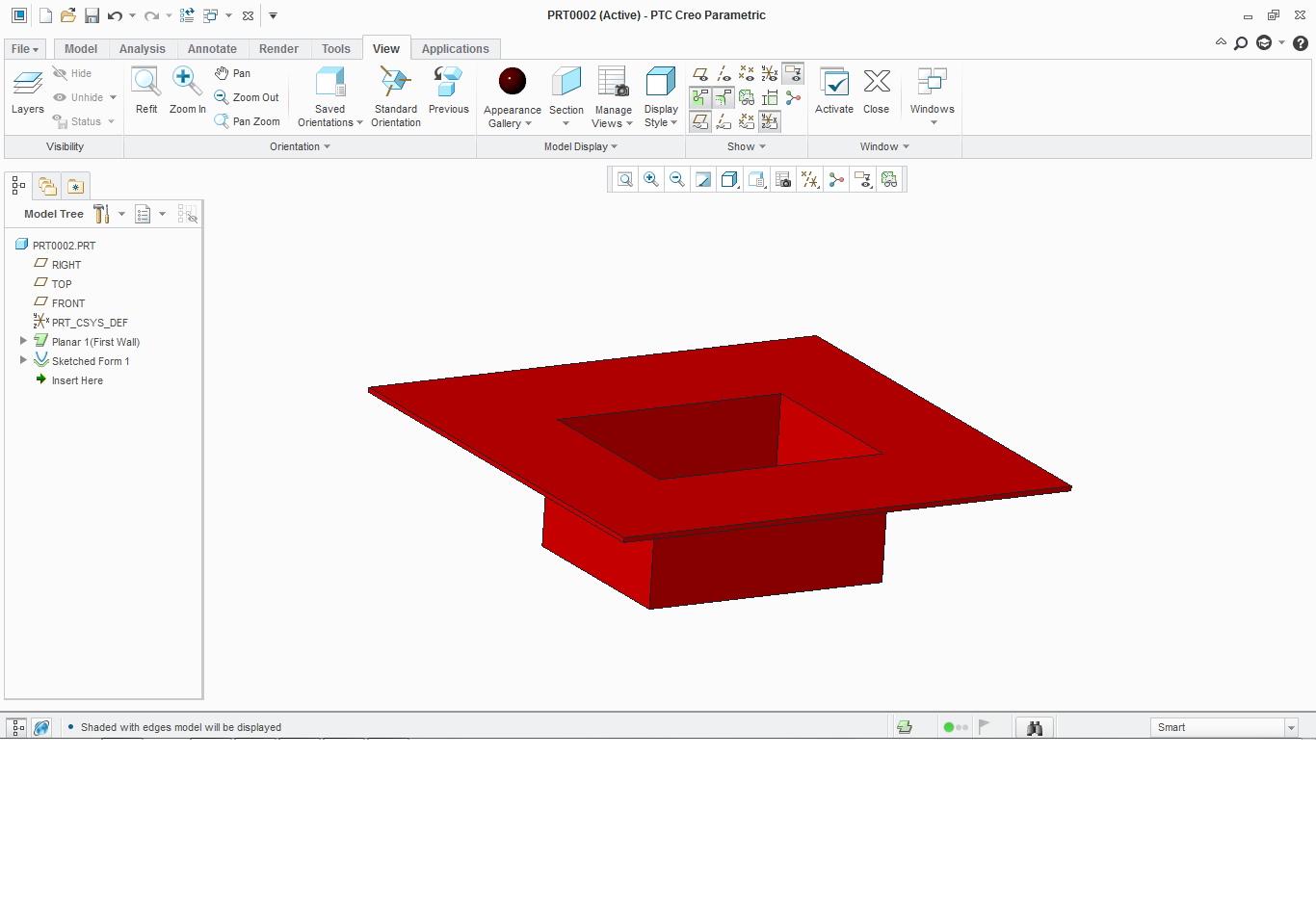This screenshot has height=913, width=1316.
Task: Click the Open folder icon in quick access
Action: [68, 15]
